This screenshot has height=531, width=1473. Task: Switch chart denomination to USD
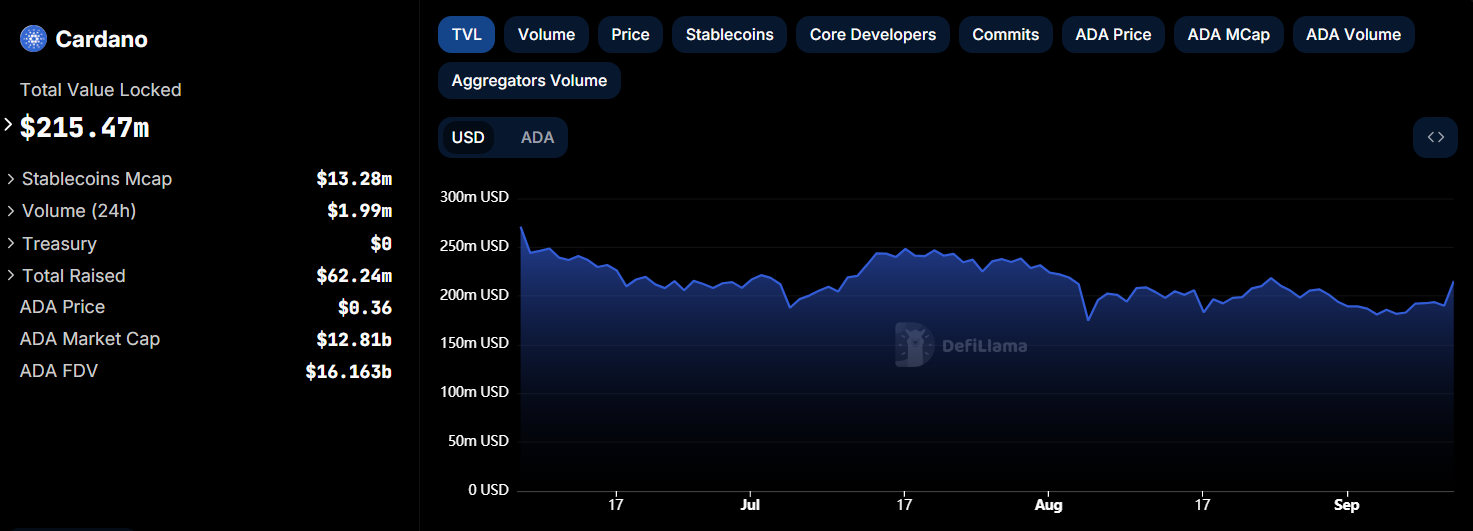[468, 137]
